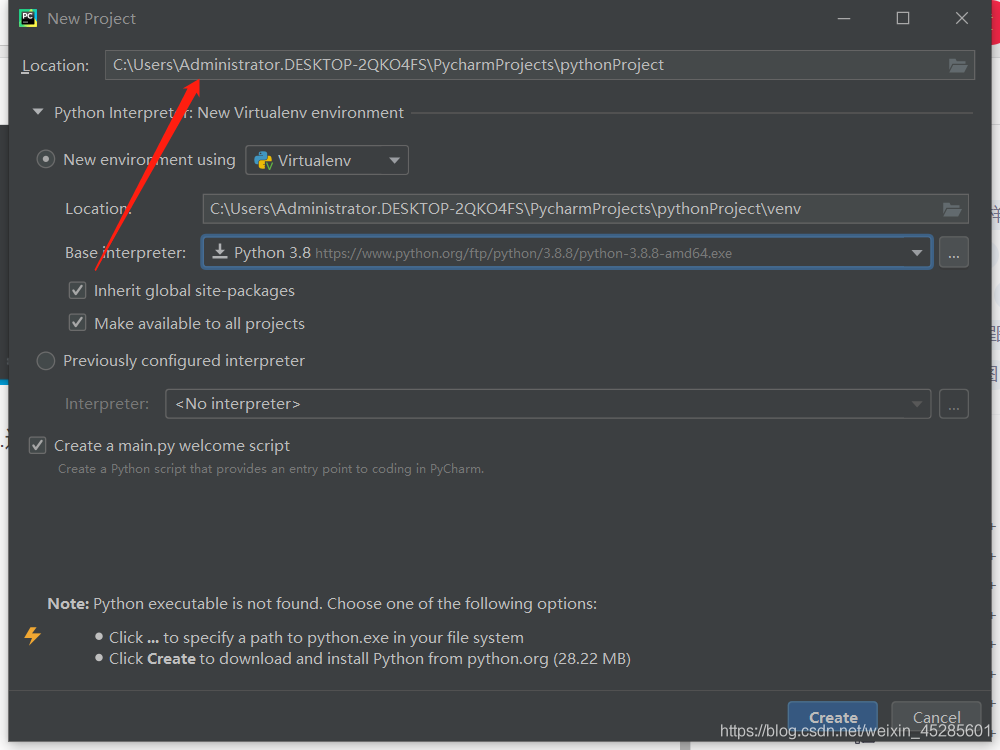
Task: Click 'Click ... to specify a path' line
Action: (316, 638)
